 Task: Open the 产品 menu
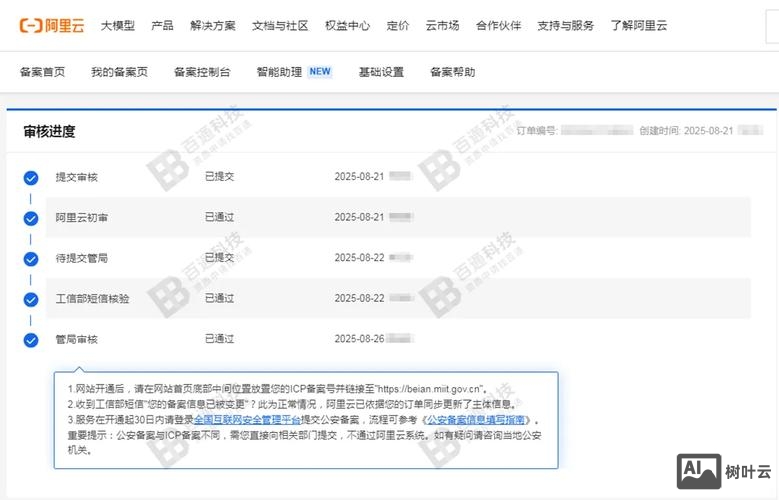click(x=162, y=25)
